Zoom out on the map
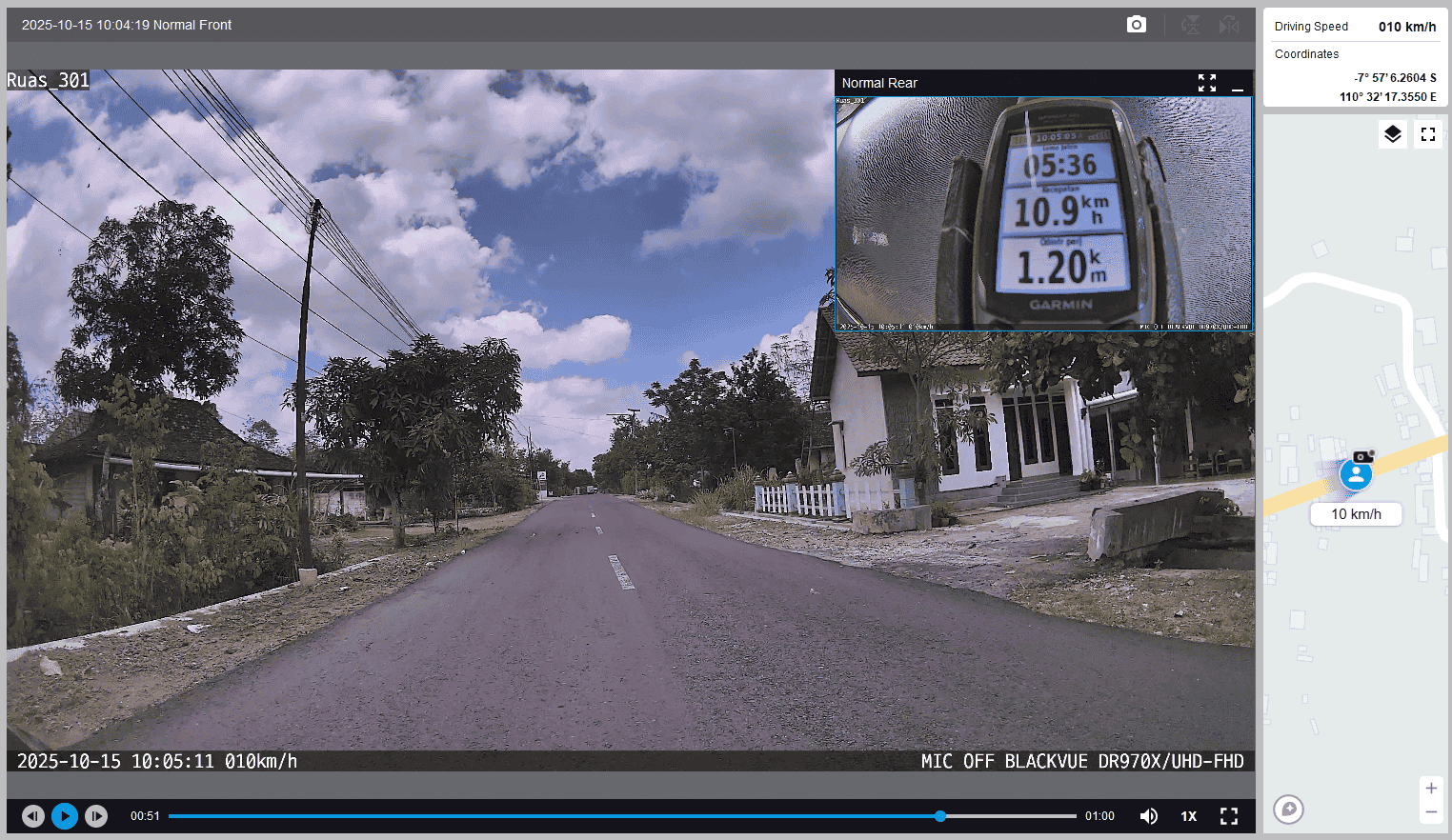Screen dimensions: 1452x840 pyautogui.click(x=1431, y=812)
